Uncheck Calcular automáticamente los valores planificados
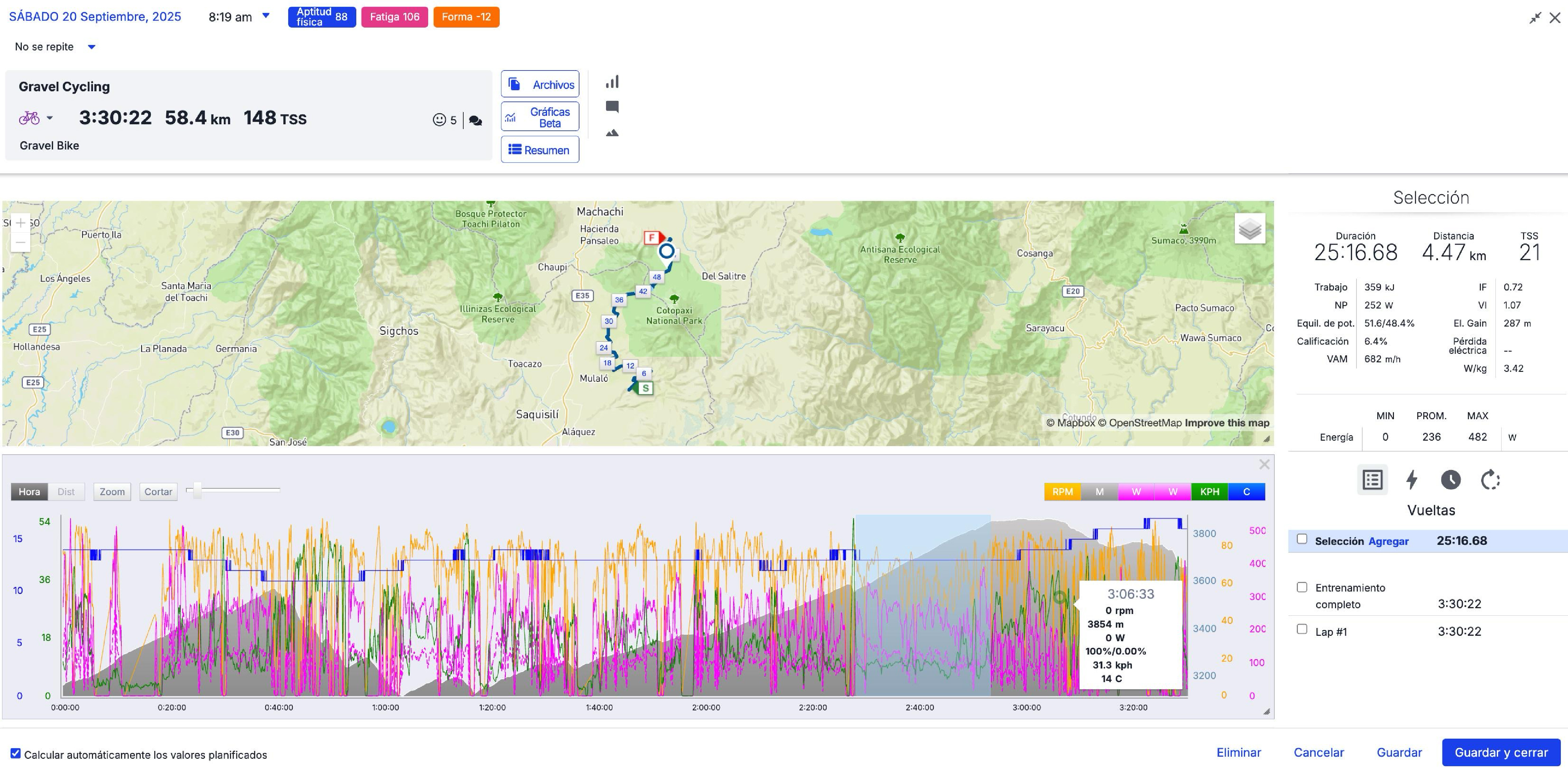The image size is (1568, 771). coord(16,754)
